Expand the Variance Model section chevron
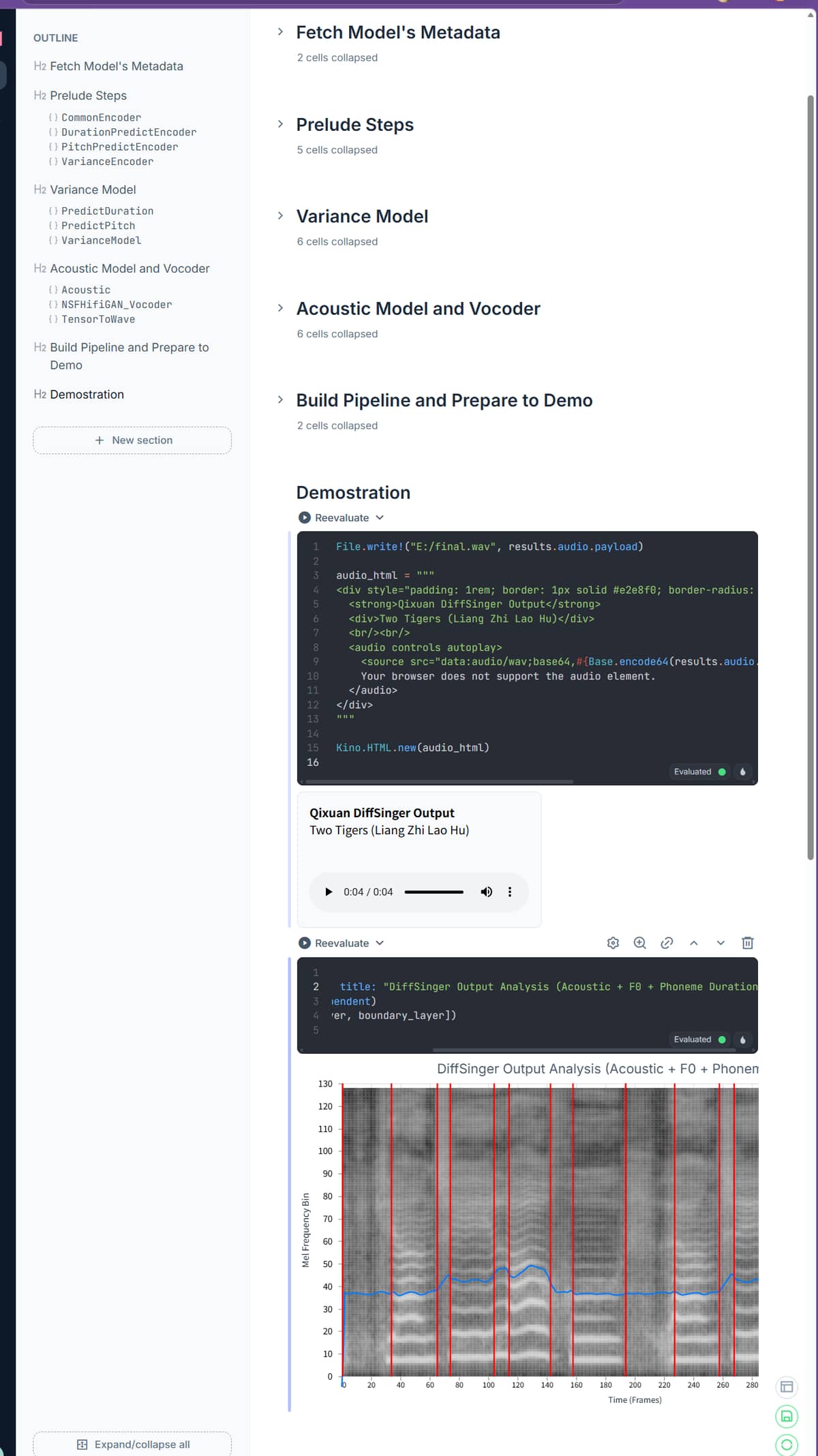This screenshot has width=818, height=1456. 280,216
